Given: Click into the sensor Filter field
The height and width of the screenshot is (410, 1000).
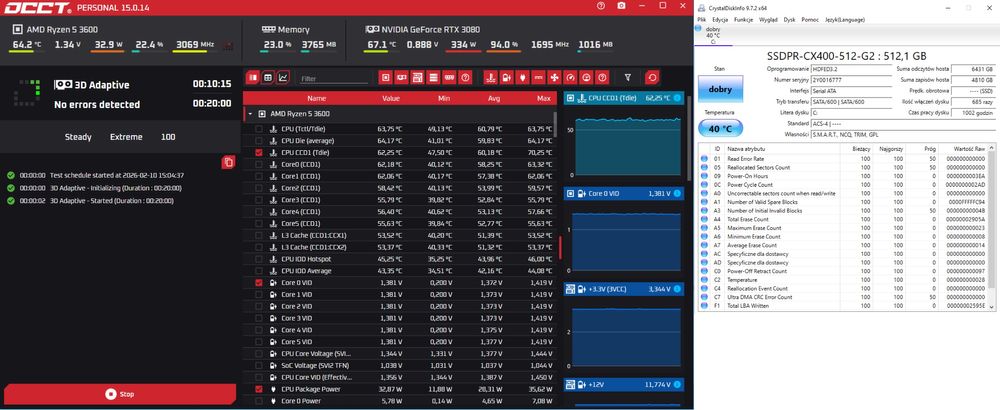Looking at the screenshot, I should point(334,78).
